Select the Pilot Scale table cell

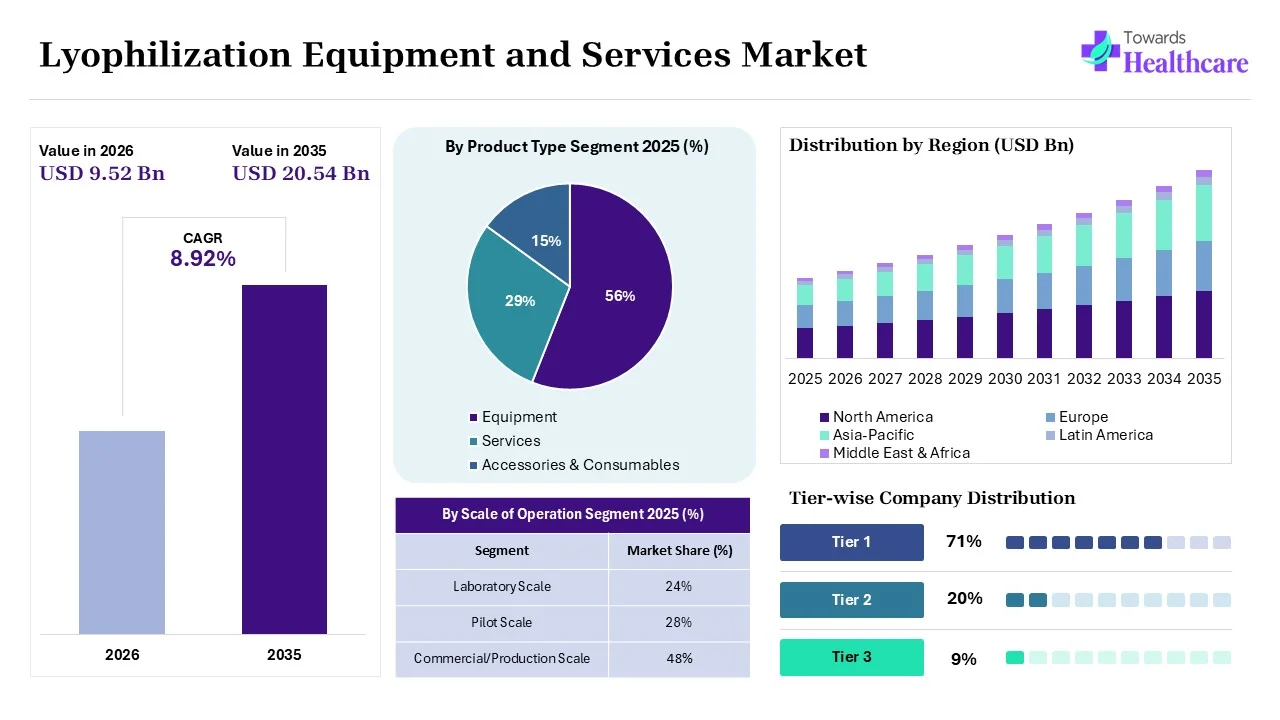coord(502,623)
